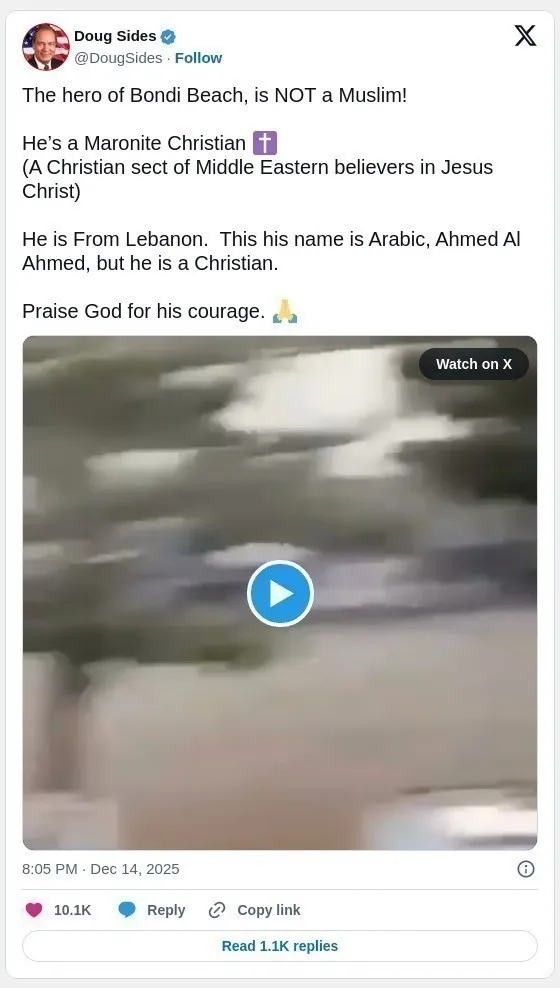
Task: Click the Read 1.1K replies button
Action: point(280,946)
